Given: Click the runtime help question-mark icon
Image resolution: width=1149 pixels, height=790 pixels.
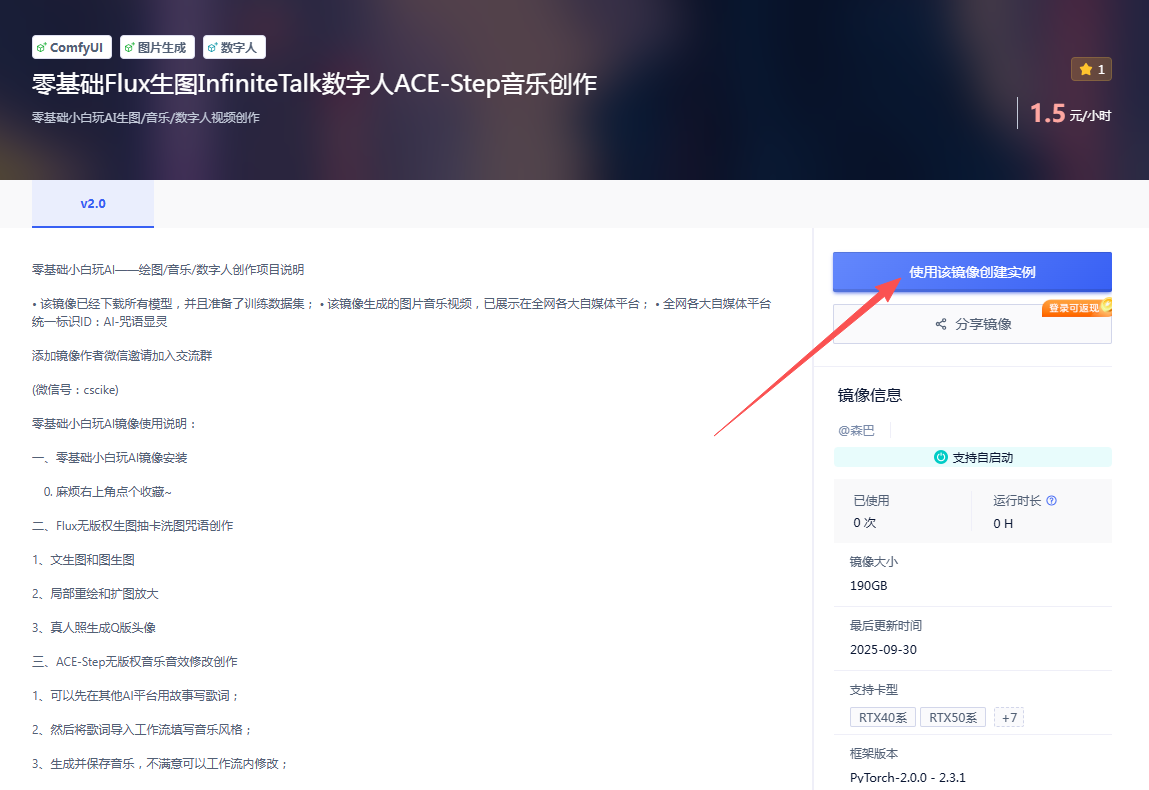Looking at the screenshot, I should (1052, 501).
